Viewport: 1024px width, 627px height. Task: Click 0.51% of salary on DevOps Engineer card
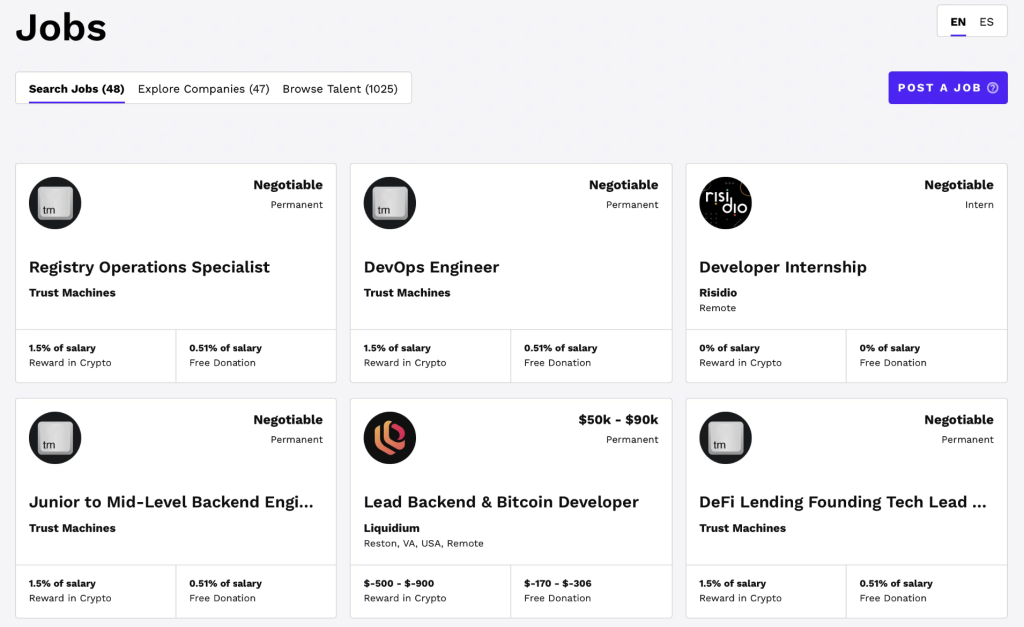(x=560, y=348)
